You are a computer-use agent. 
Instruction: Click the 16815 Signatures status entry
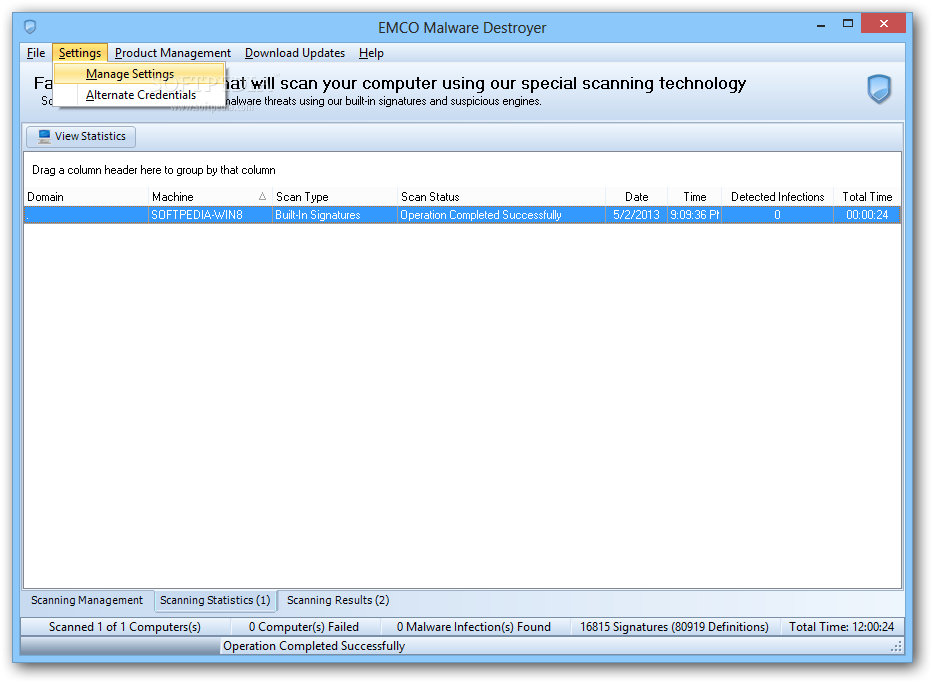(674, 627)
